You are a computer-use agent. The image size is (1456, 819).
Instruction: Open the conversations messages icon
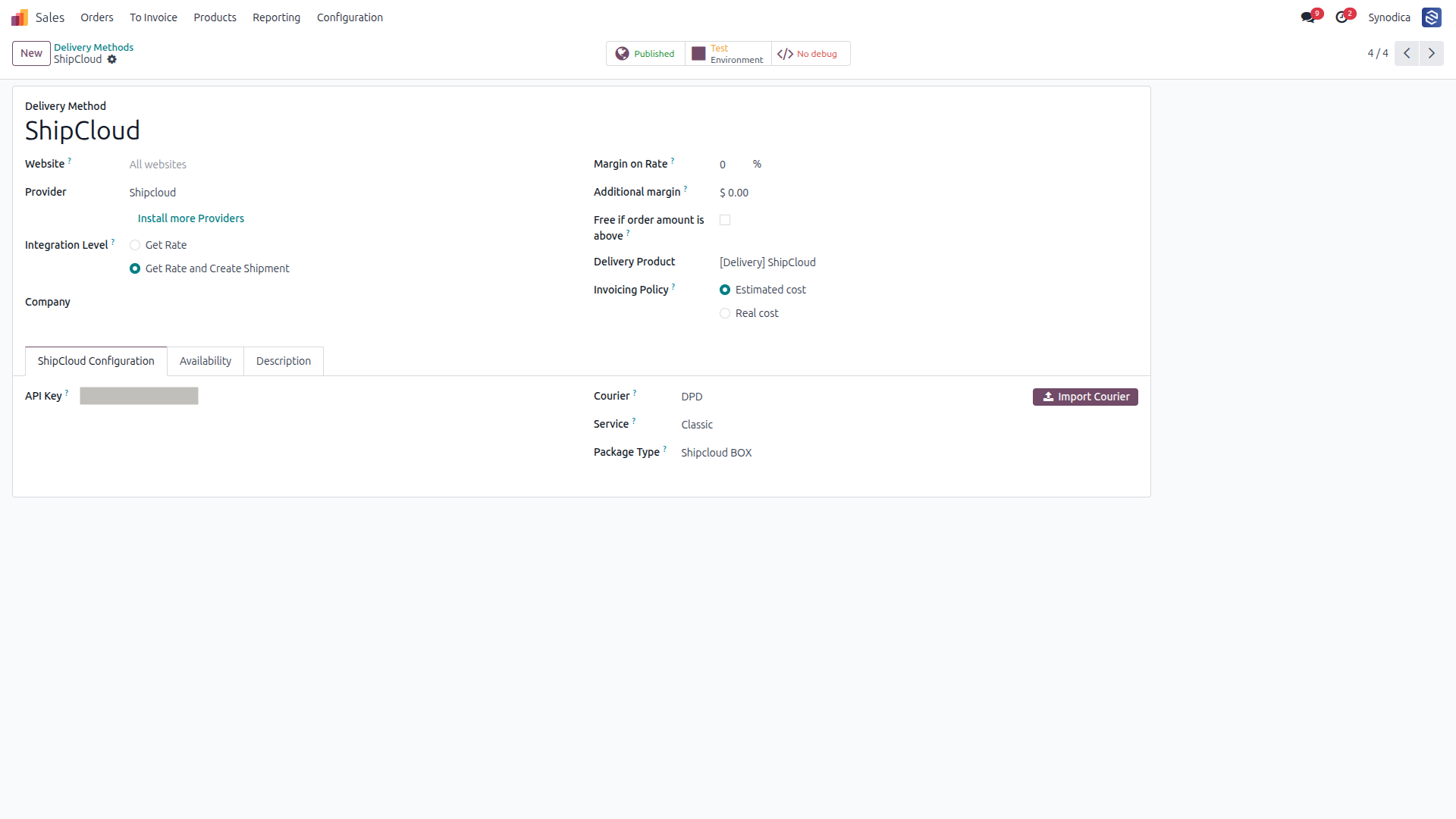tap(1307, 17)
